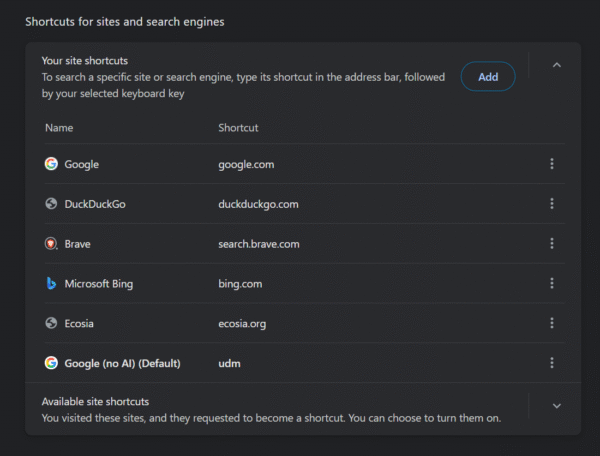Open more actions menu for DuckDuckGo row
The height and width of the screenshot is (456, 600).
pos(552,204)
